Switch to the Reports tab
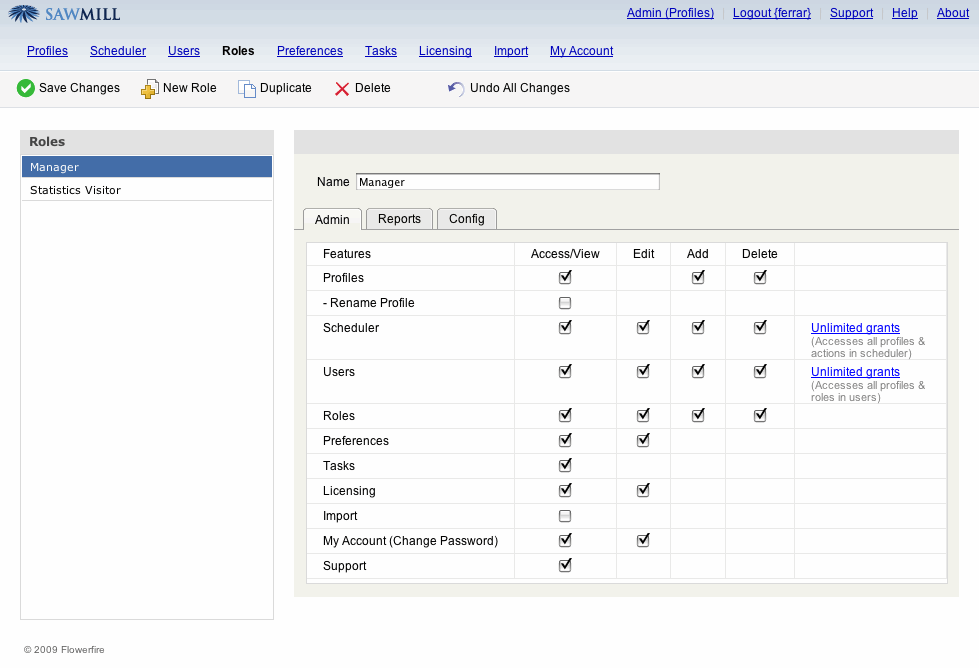The width and height of the screenshot is (979, 668). coord(399,219)
